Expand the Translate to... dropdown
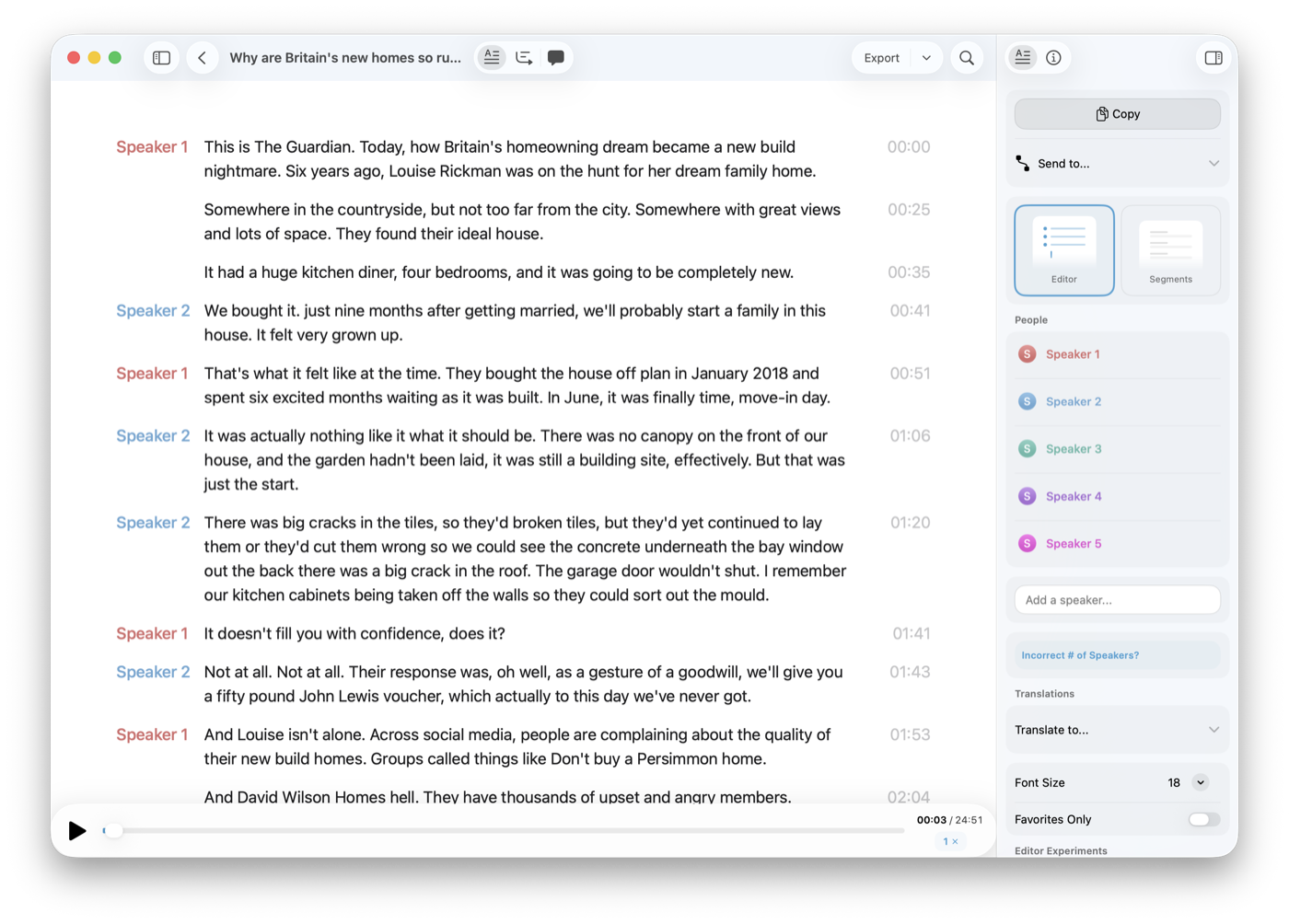The width and height of the screenshot is (1289, 924). [x=1118, y=730]
